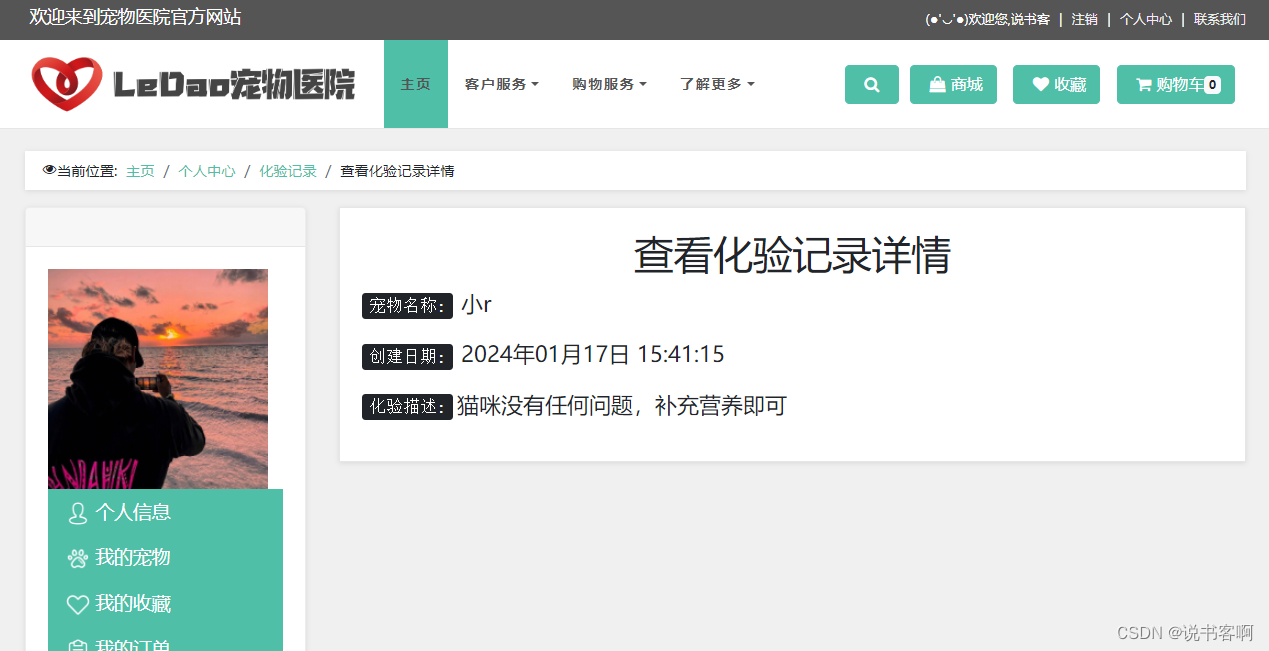The height and width of the screenshot is (651, 1269).
Task: Click the heart icon inside the 收藏 button
Action: [1039, 84]
